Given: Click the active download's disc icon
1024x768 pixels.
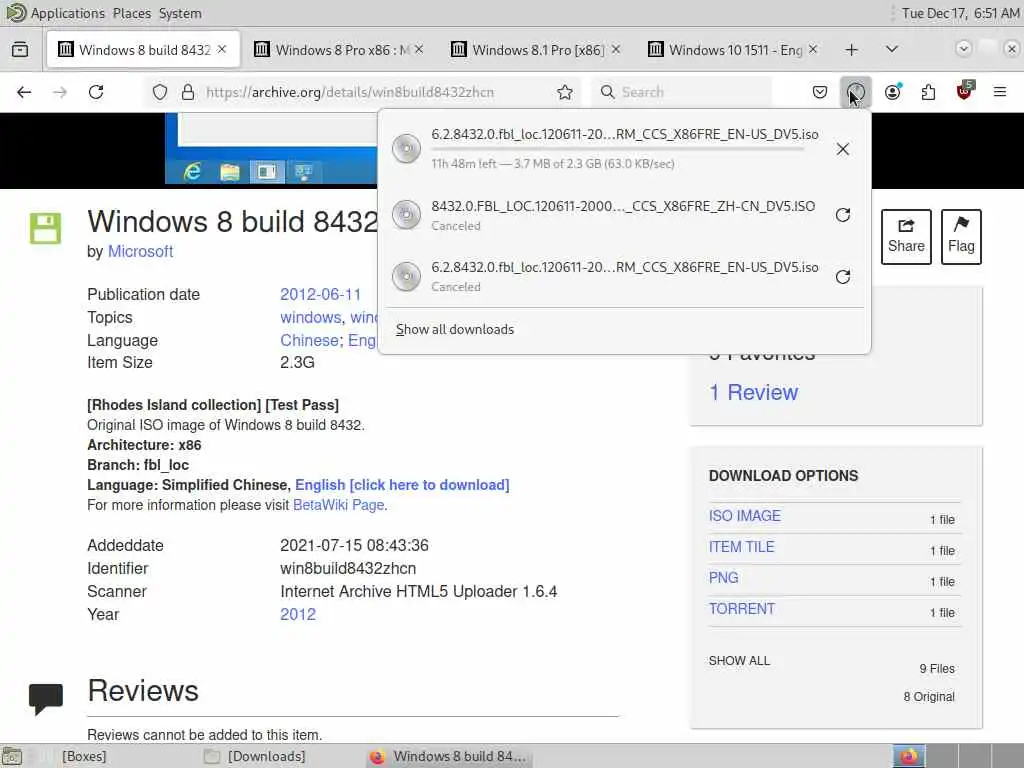Looking at the screenshot, I should [x=406, y=149].
